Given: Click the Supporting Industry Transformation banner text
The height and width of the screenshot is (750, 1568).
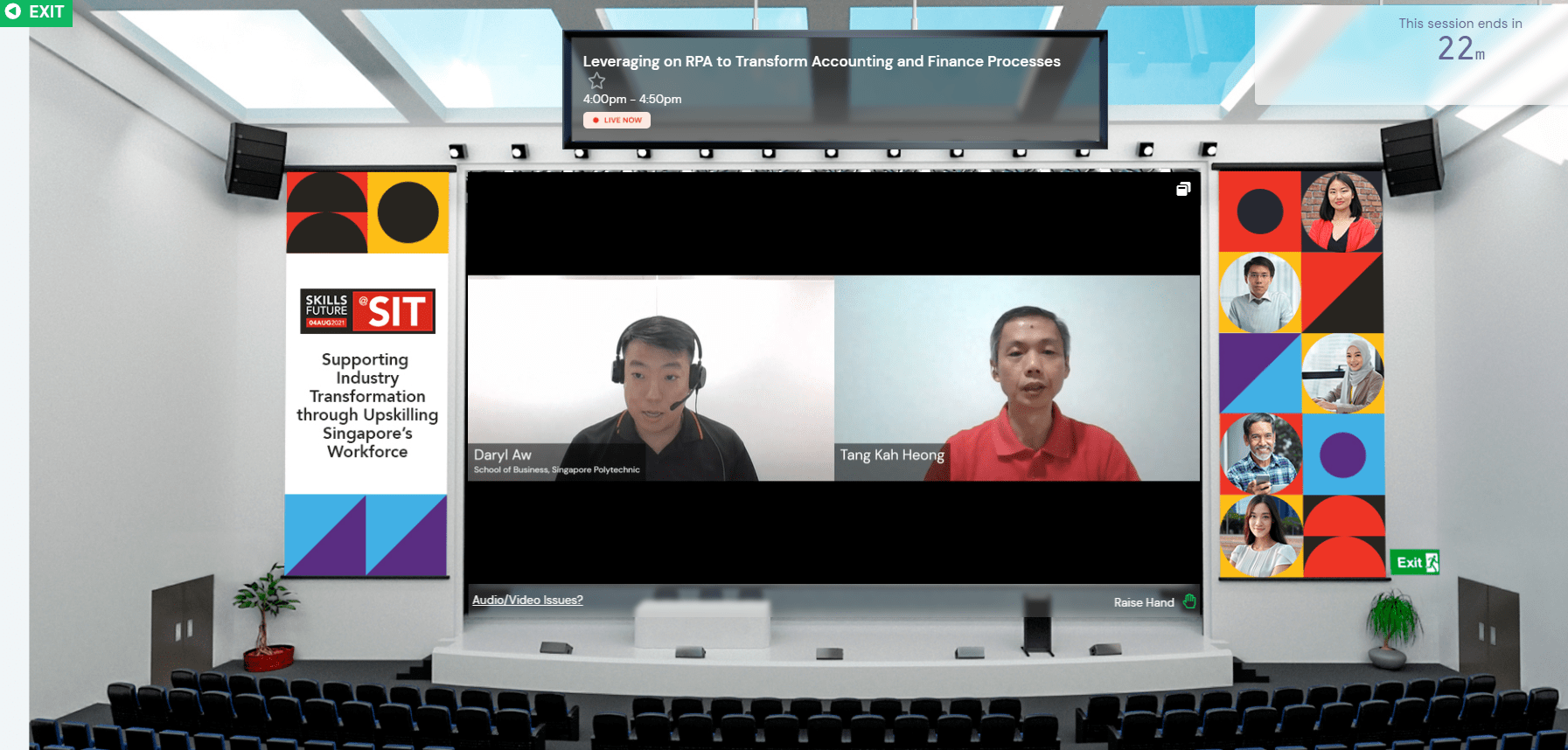Looking at the screenshot, I should pyautogui.click(x=367, y=406).
